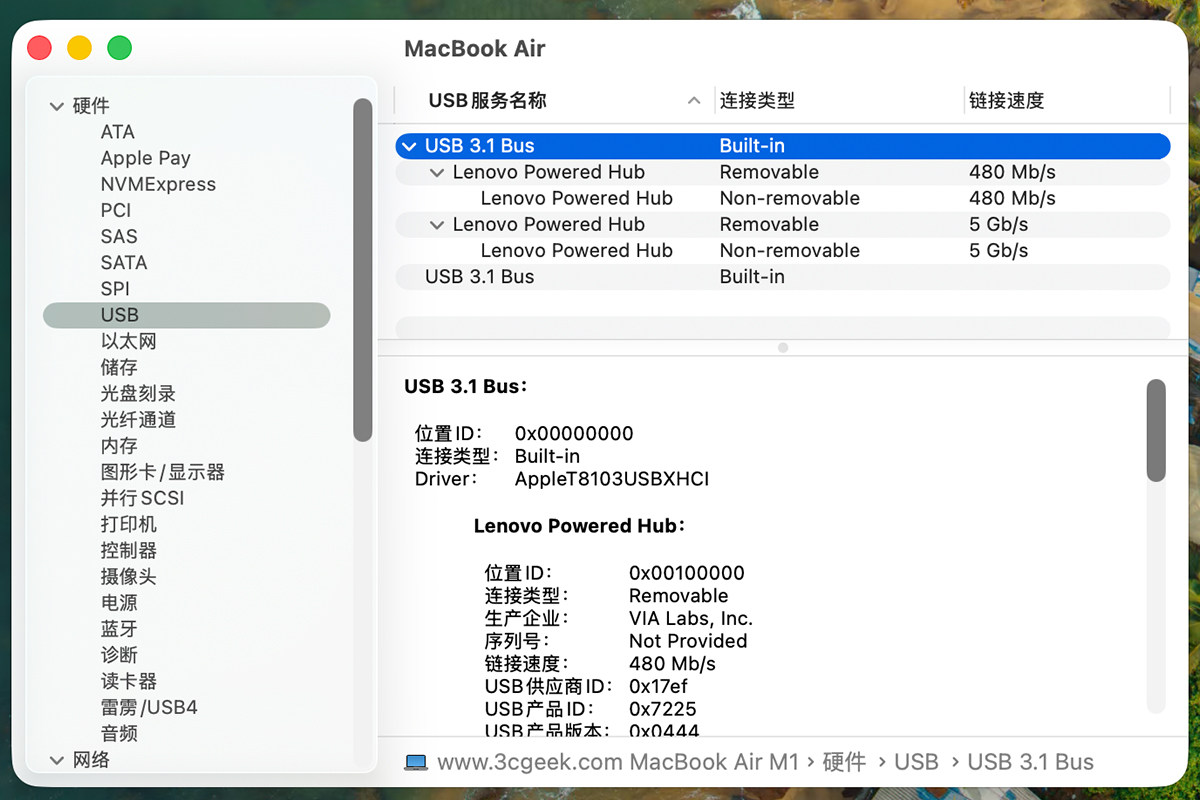The width and height of the screenshot is (1200, 800).
Task: Collapse the 网络 sidebar section
Action: (57, 760)
